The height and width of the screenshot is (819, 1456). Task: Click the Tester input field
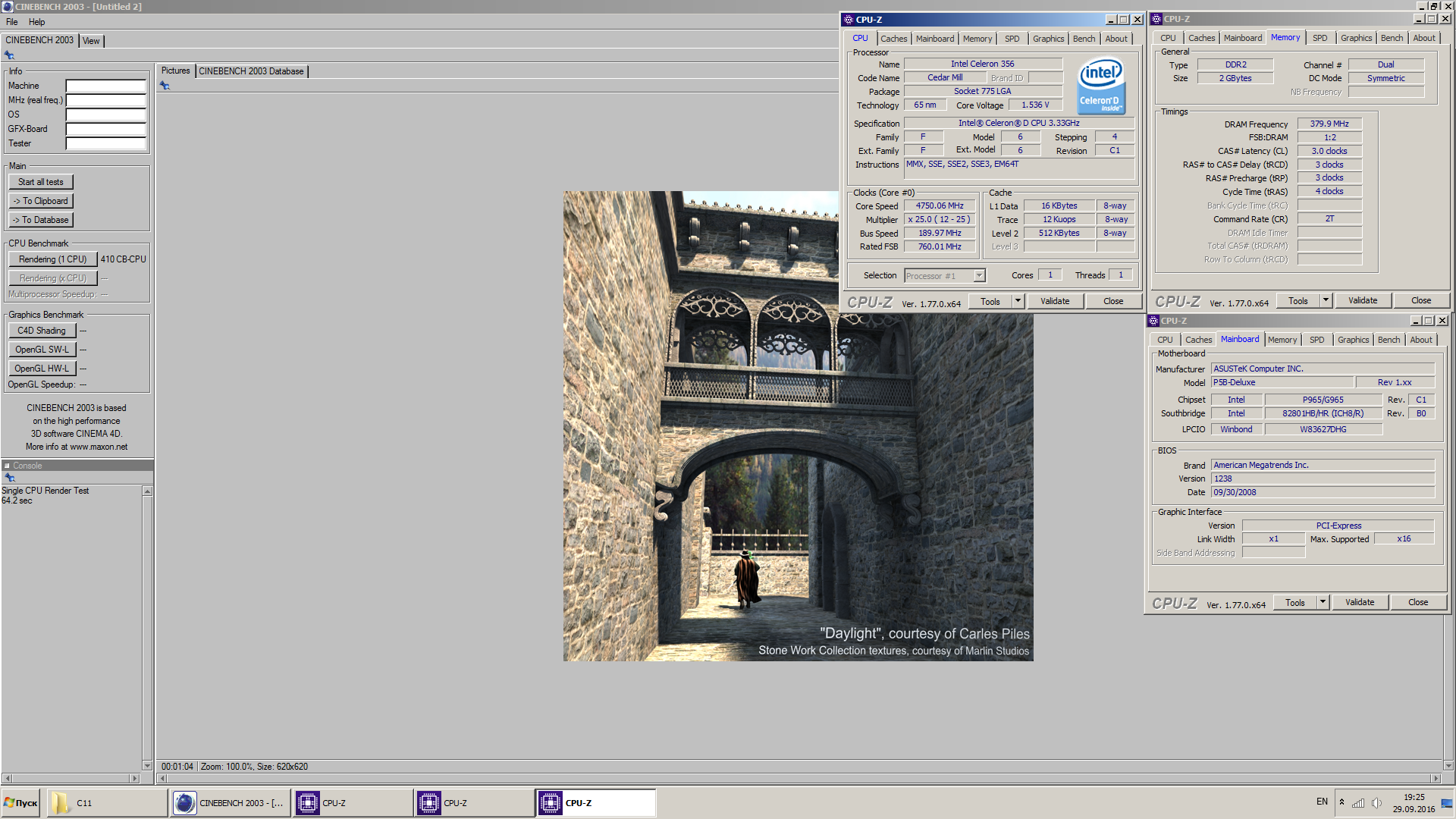pos(105,143)
